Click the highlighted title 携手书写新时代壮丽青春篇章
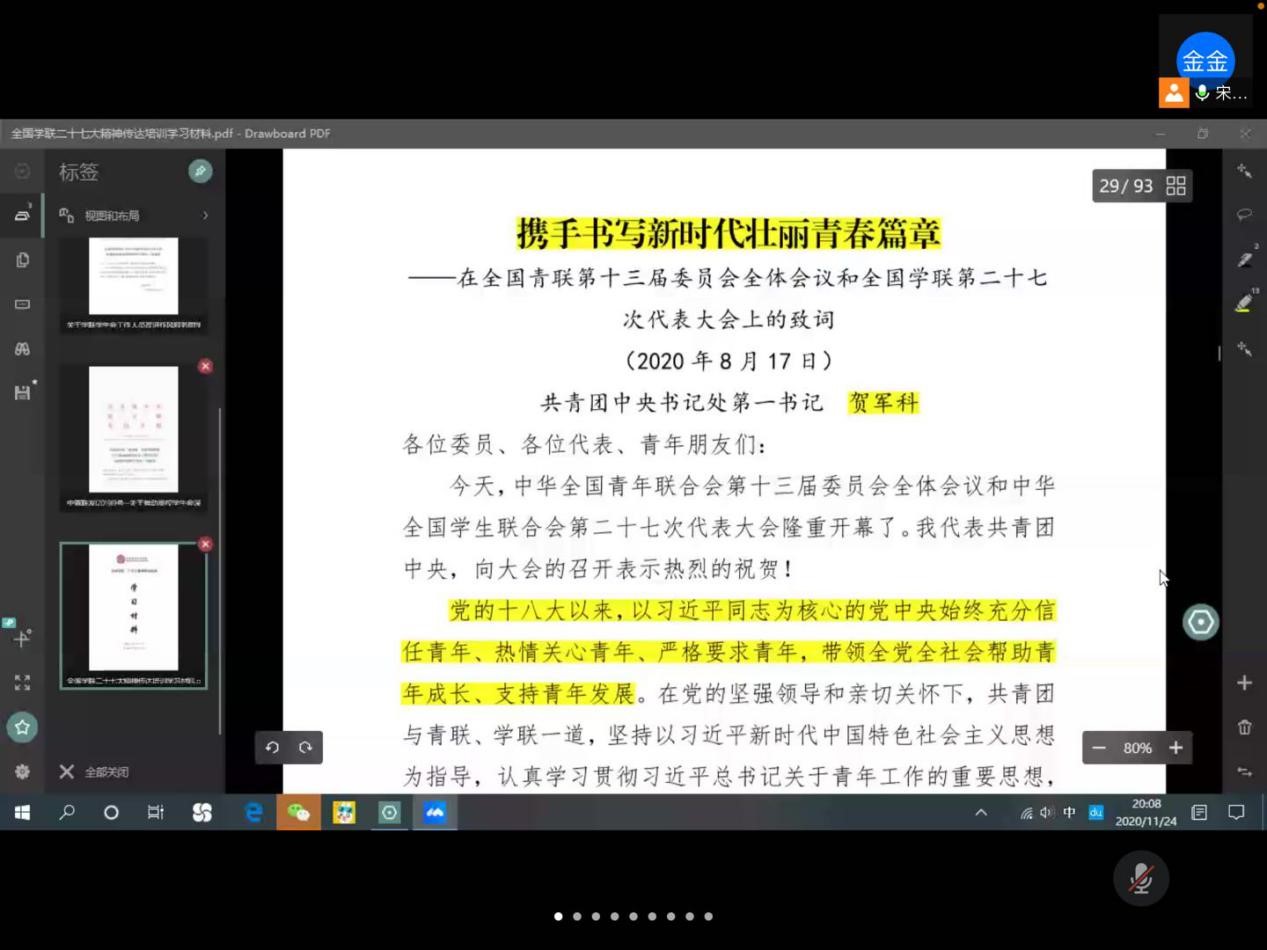The image size is (1267, 950). [729, 233]
